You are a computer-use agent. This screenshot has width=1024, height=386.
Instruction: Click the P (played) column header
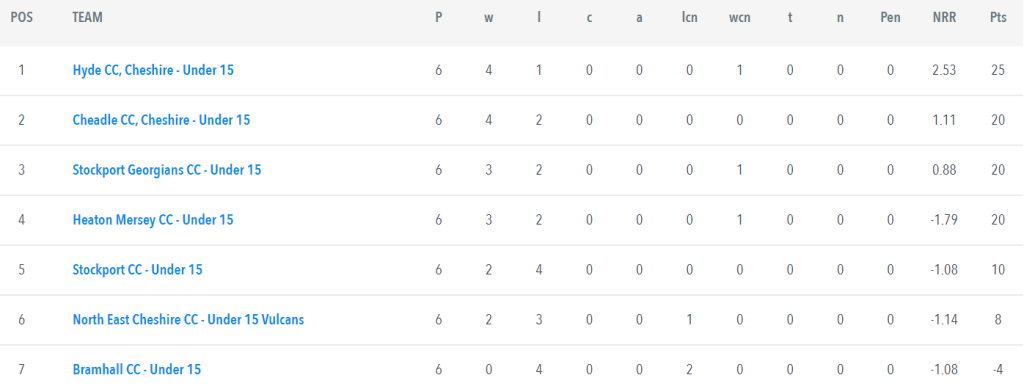[439, 18]
